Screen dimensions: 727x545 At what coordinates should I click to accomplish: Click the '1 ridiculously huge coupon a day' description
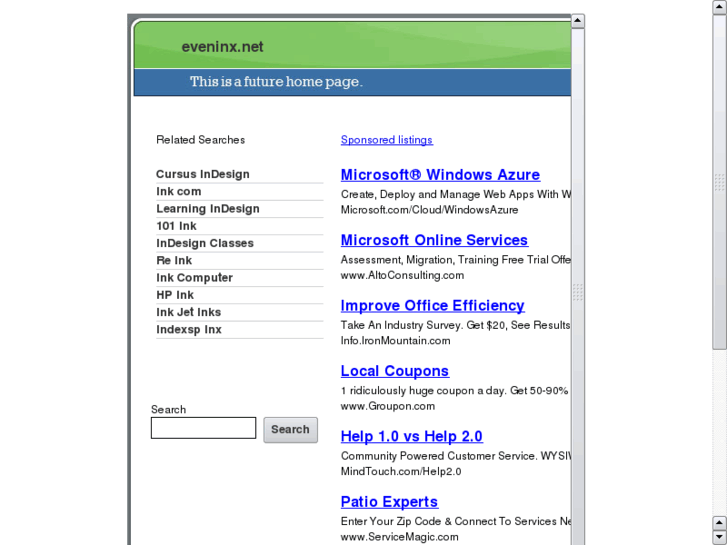point(454,391)
